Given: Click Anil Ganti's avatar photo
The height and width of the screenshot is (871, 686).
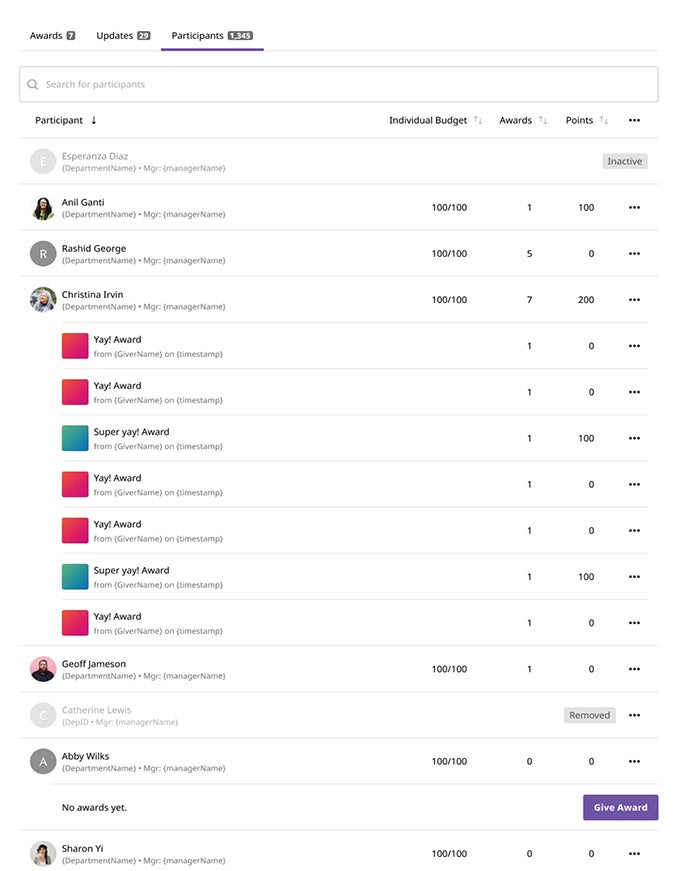Looking at the screenshot, I should (x=43, y=208).
